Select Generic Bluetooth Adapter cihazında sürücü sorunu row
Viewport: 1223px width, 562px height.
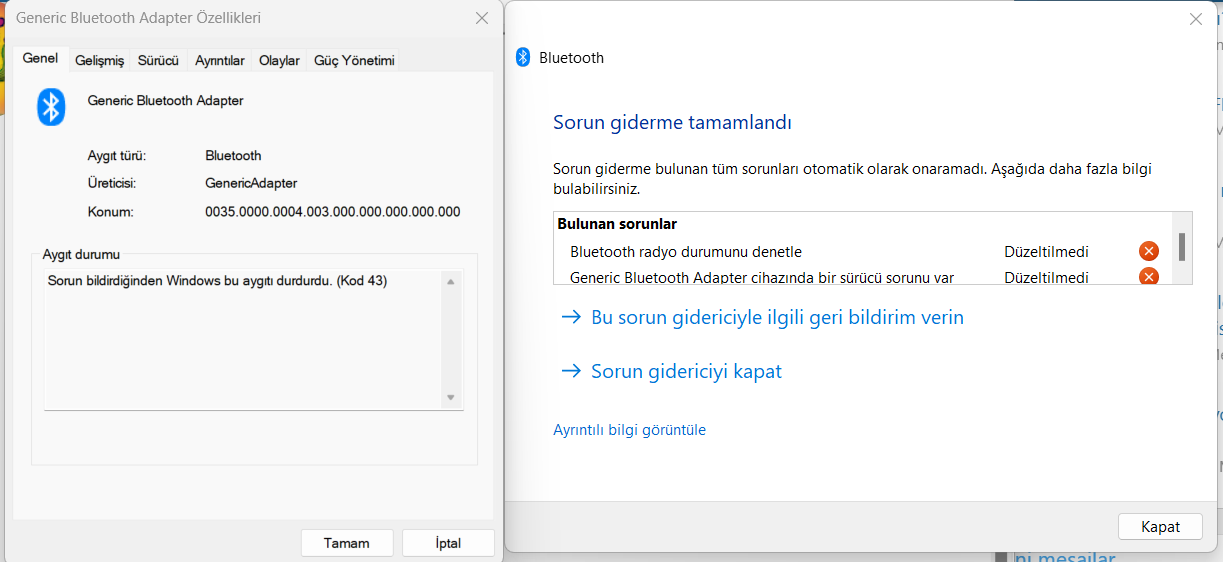(864, 277)
